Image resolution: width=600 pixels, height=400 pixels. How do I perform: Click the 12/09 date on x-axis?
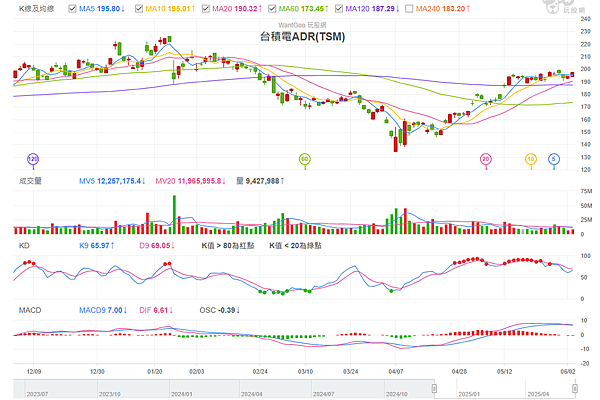pos(34,372)
